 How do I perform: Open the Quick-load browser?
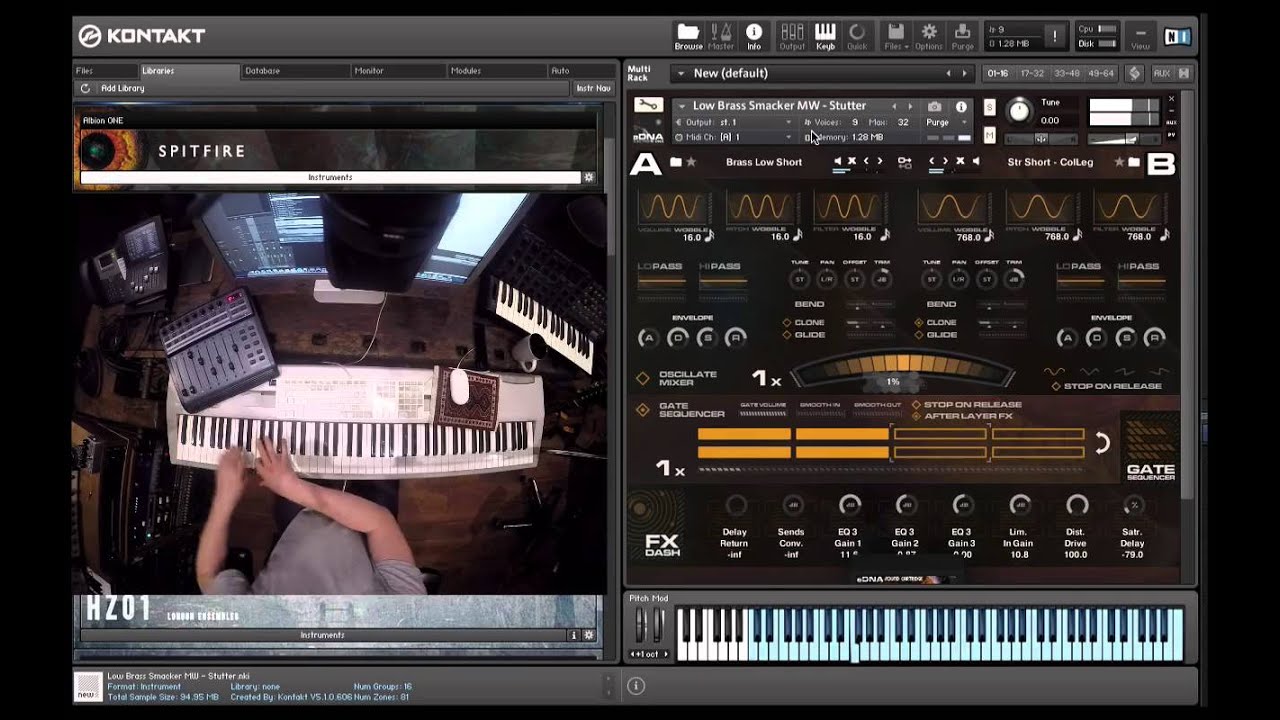coord(857,36)
